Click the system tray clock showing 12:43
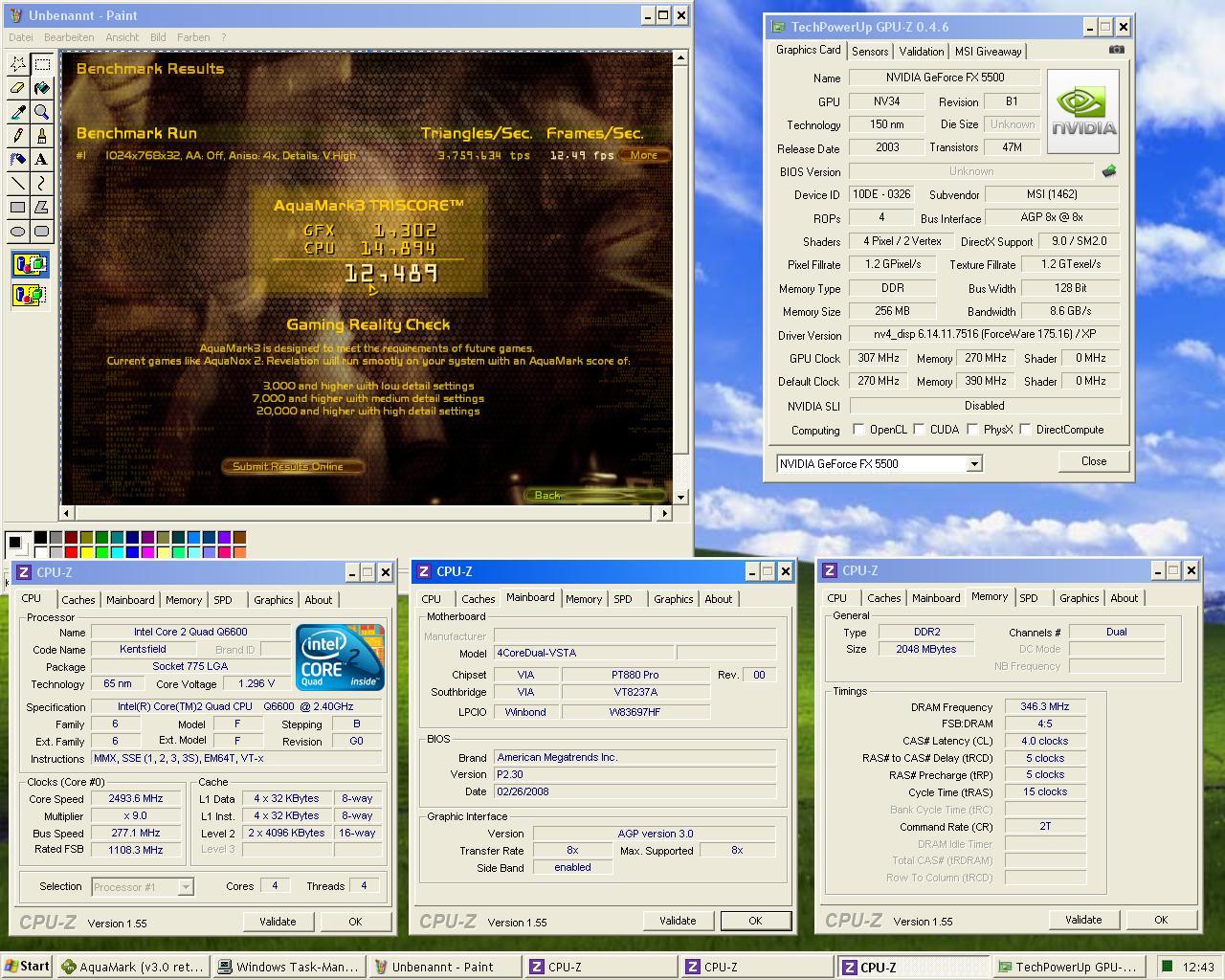The height and width of the screenshot is (980, 1225). [1198, 968]
